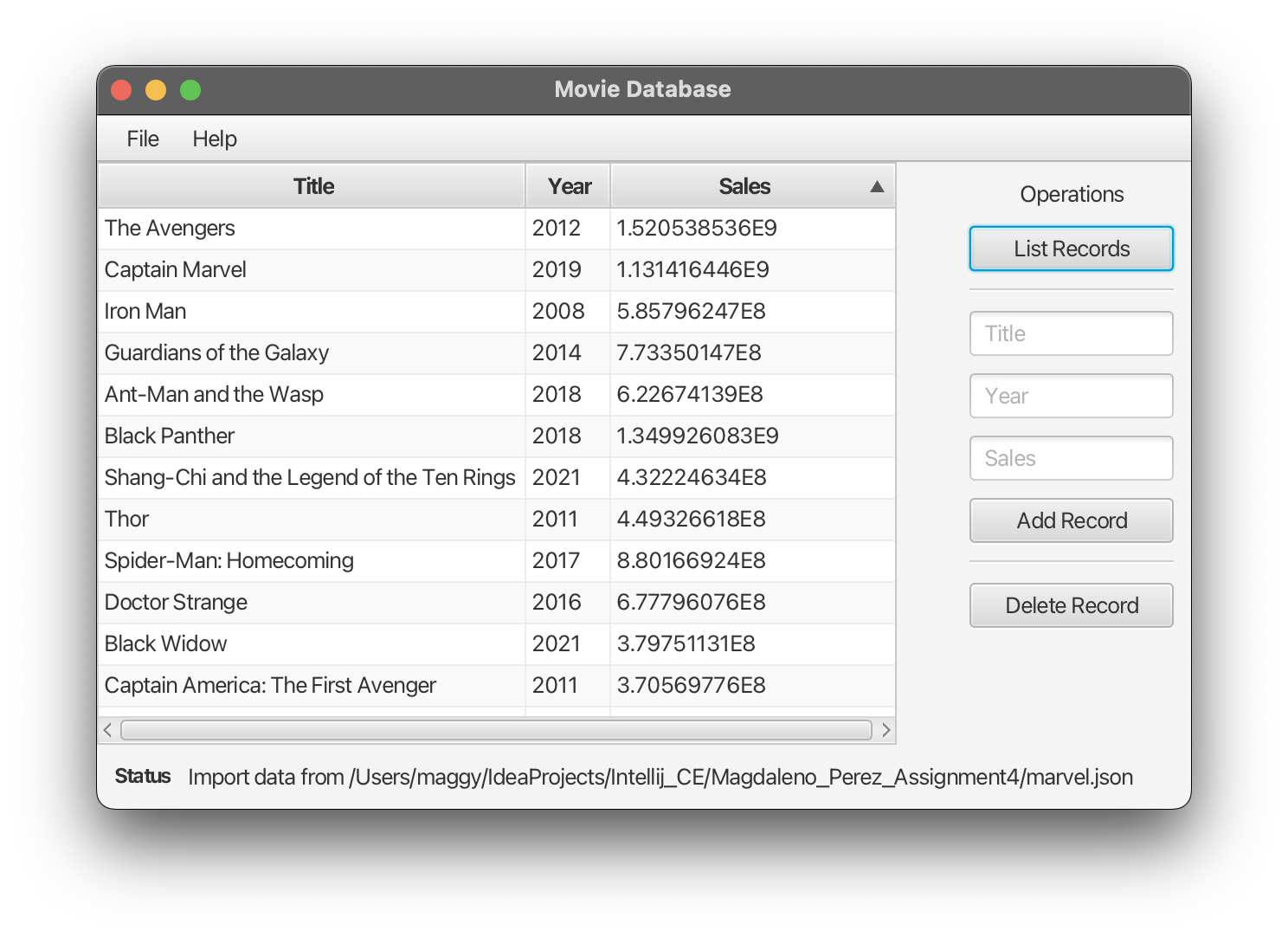Click the List Records button
Viewport: 1288px width, 937px height.
coord(1072,249)
